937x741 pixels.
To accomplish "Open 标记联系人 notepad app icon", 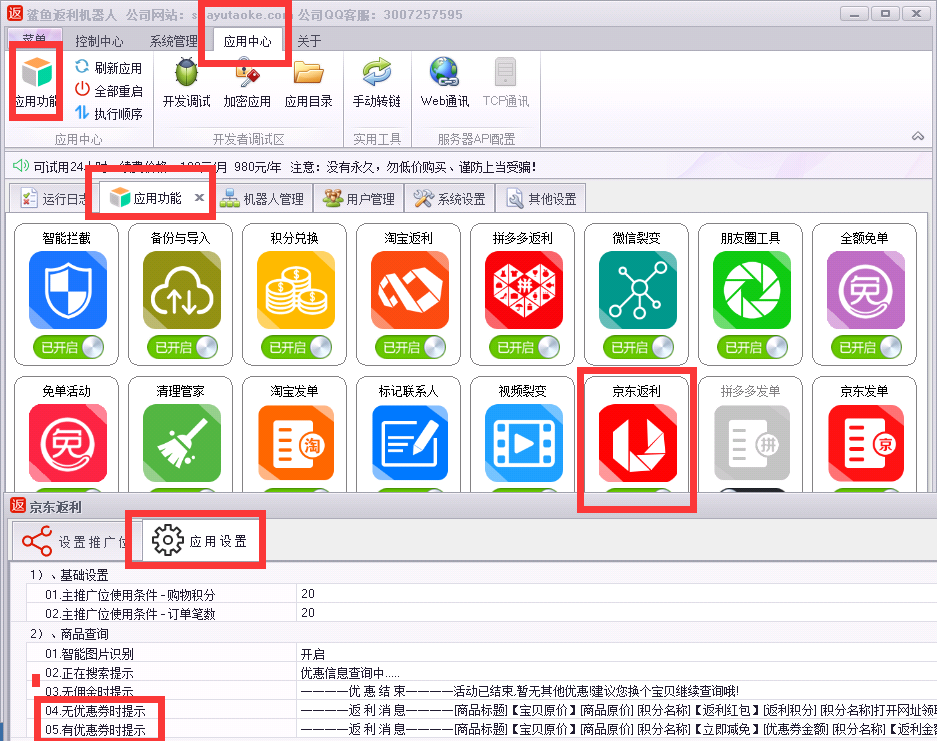I will 410,443.
